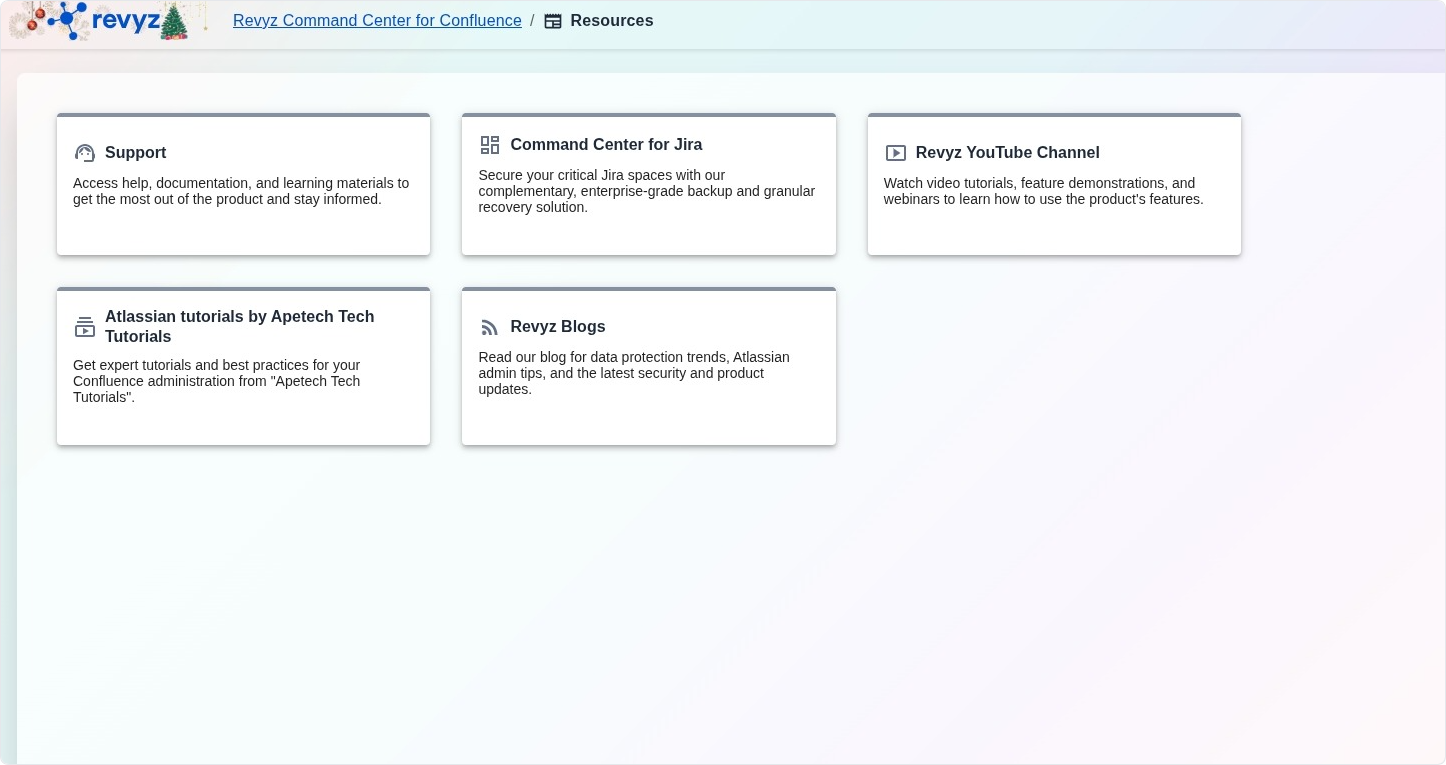Click the Confluence administration tutorials description

(x=217, y=381)
